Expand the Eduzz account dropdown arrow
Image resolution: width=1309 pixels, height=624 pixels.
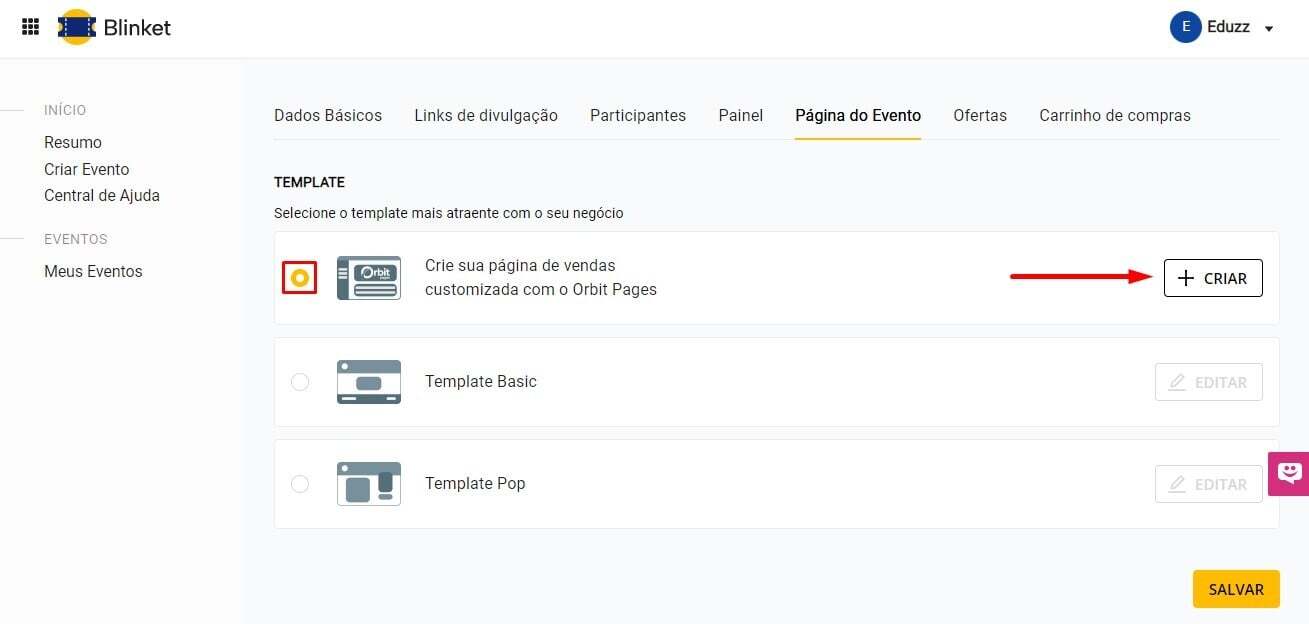click(x=1269, y=29)
